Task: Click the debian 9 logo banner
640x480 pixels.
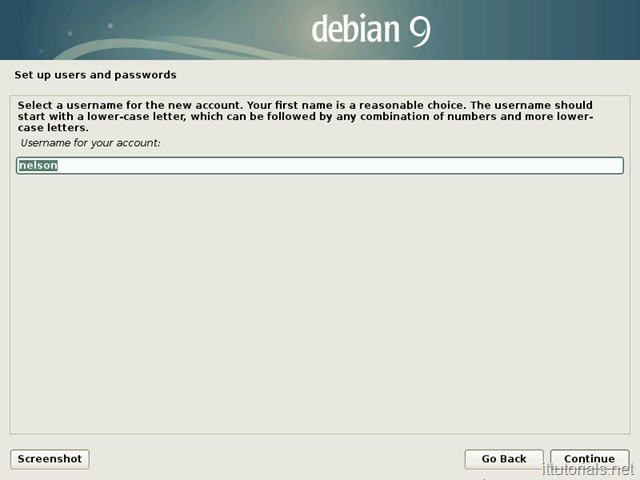Action: [320, 30]
